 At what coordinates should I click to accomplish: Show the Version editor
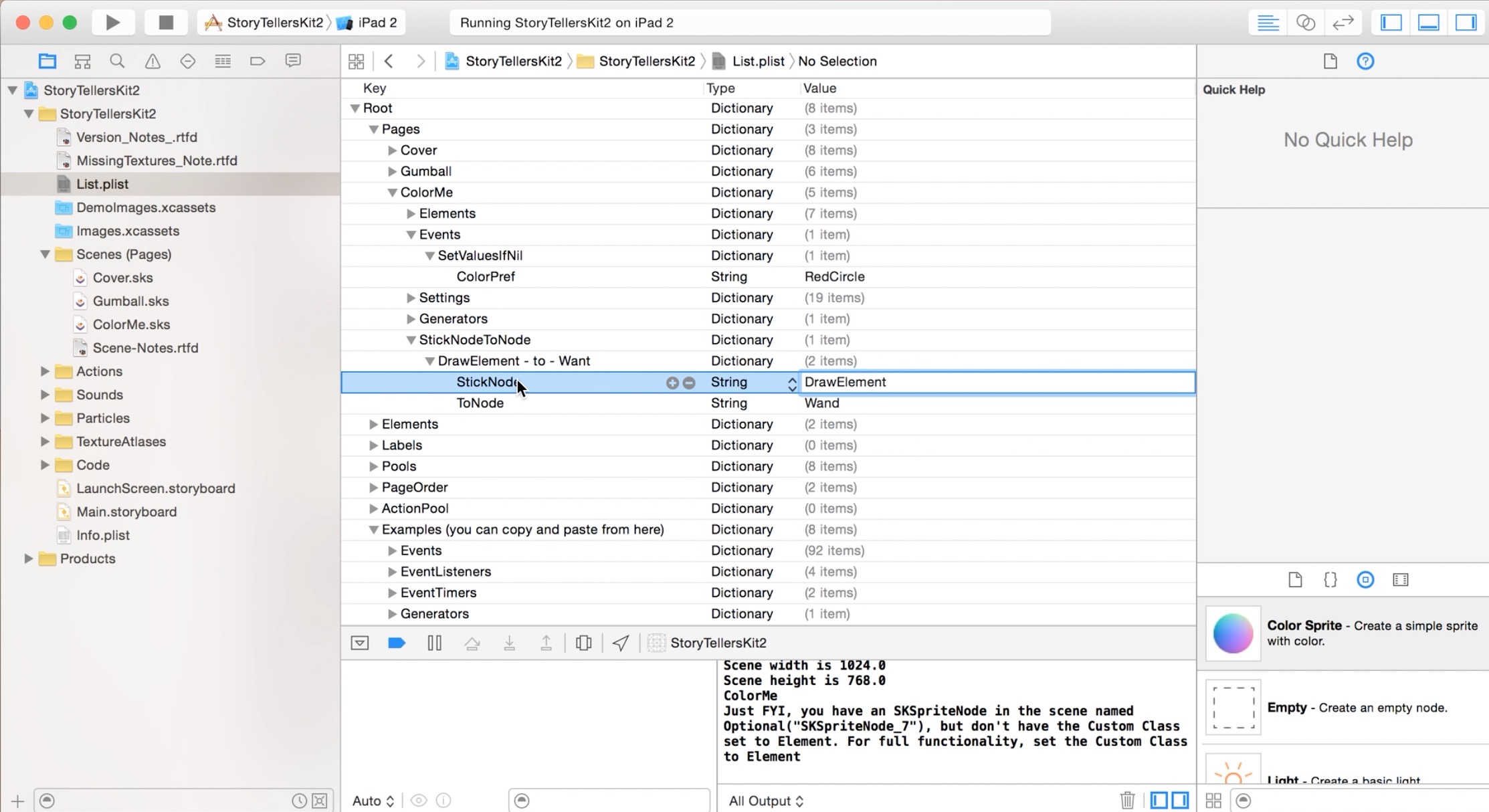point(1343,23)
